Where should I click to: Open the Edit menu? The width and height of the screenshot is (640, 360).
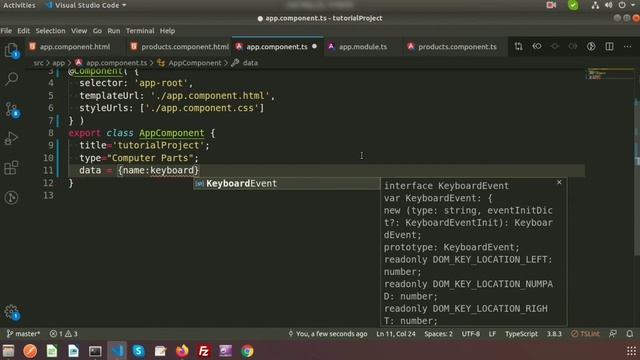click(23, 31)
